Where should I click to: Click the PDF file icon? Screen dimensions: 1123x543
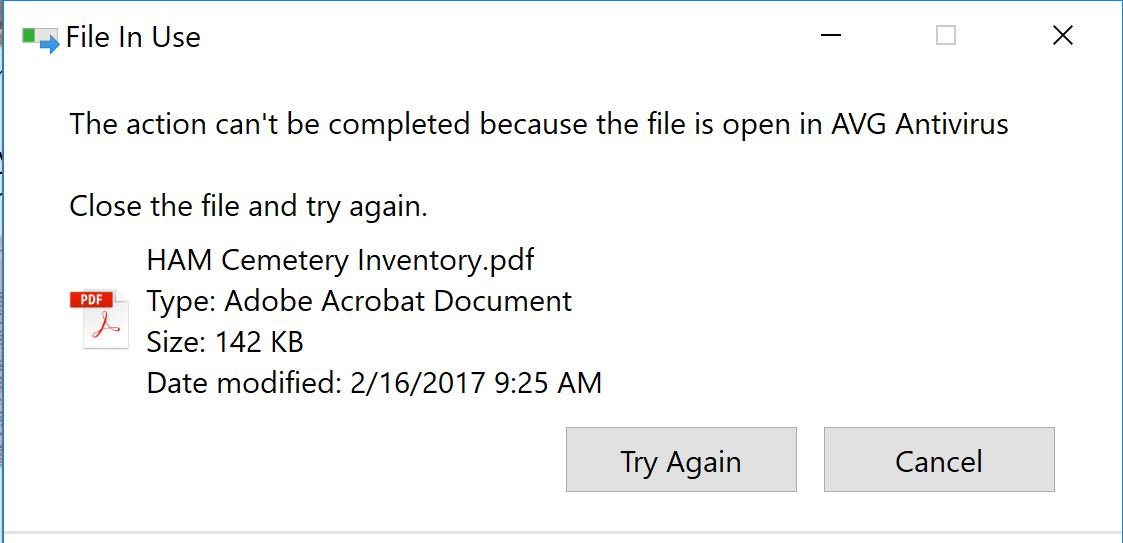99,319
